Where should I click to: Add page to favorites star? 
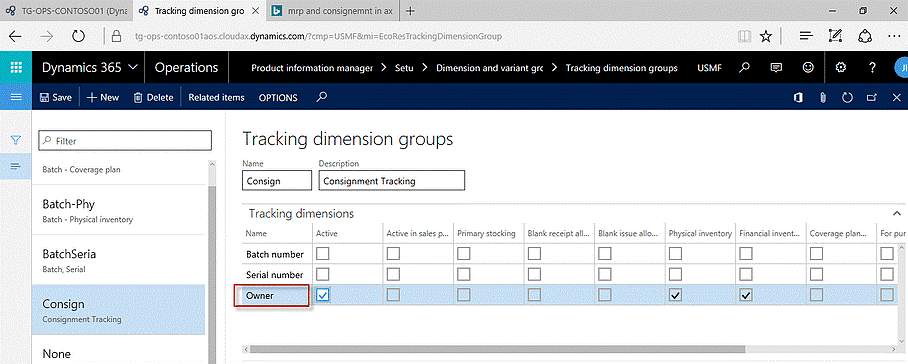coord(766,36)
